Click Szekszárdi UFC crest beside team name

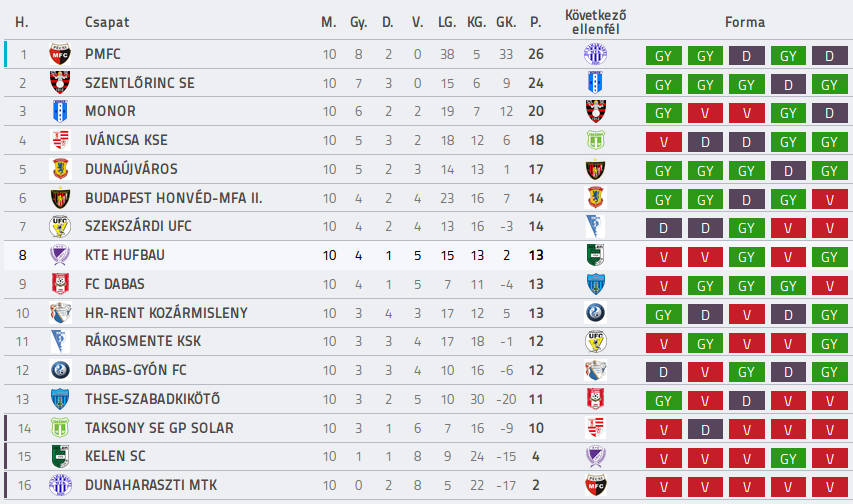coord(60,226)
